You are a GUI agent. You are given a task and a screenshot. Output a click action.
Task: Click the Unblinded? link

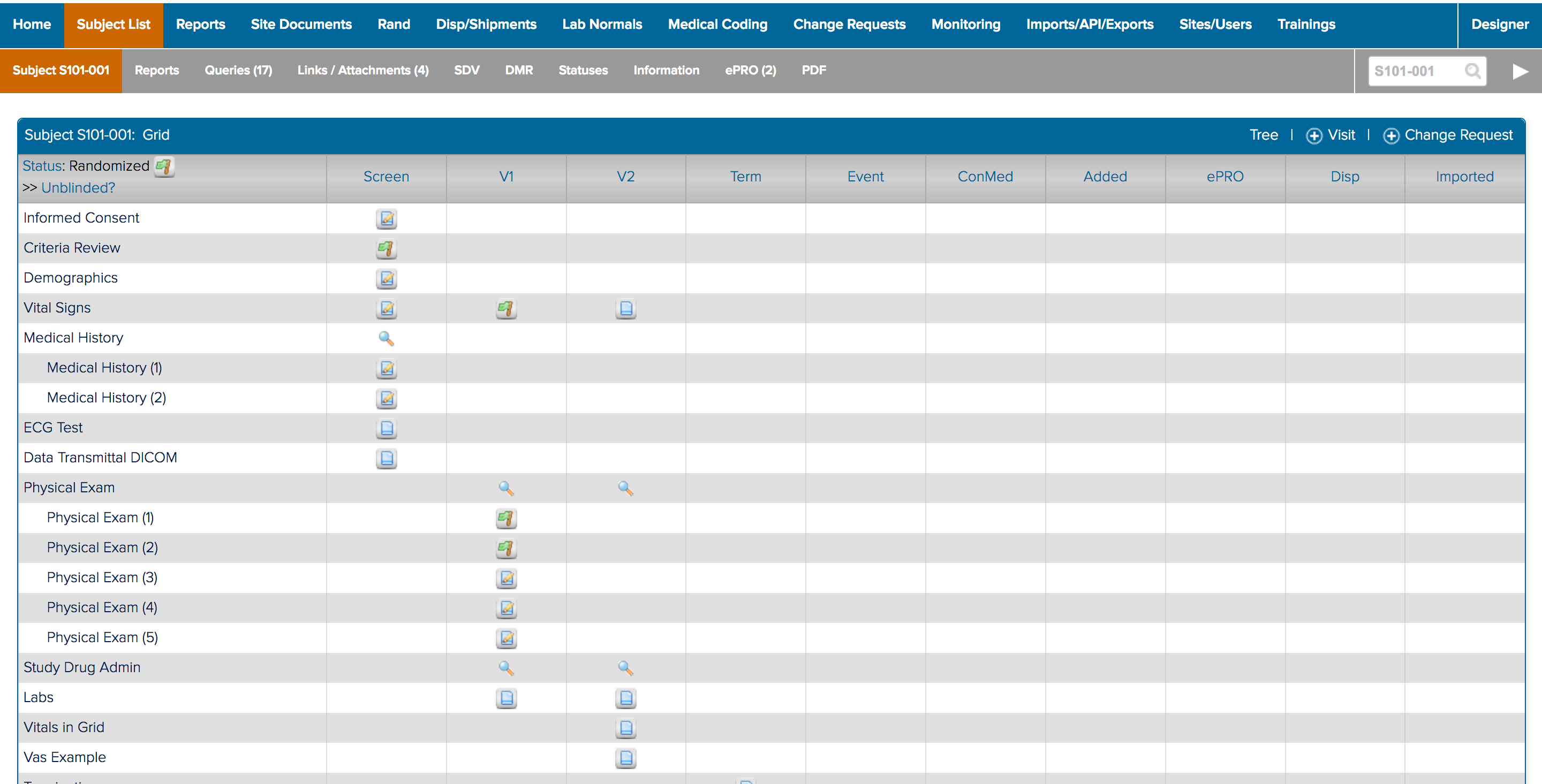[x=78, y=188]
